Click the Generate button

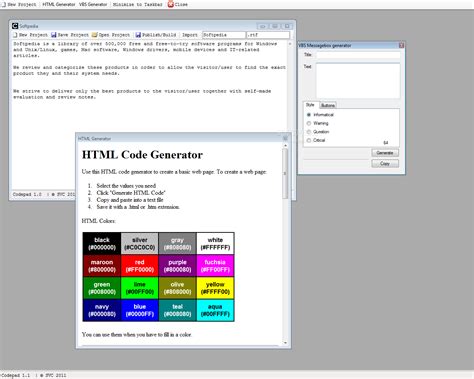pos(385,153)
